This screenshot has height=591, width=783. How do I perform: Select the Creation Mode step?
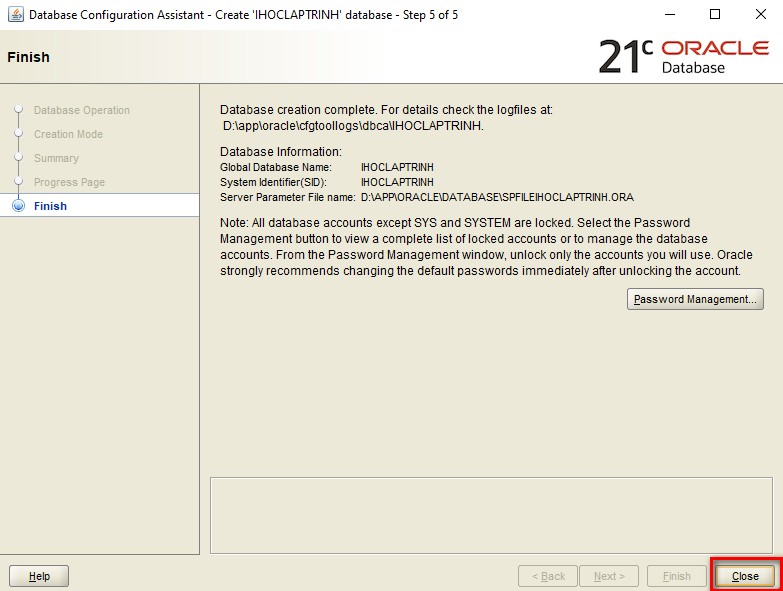point(68,134)
